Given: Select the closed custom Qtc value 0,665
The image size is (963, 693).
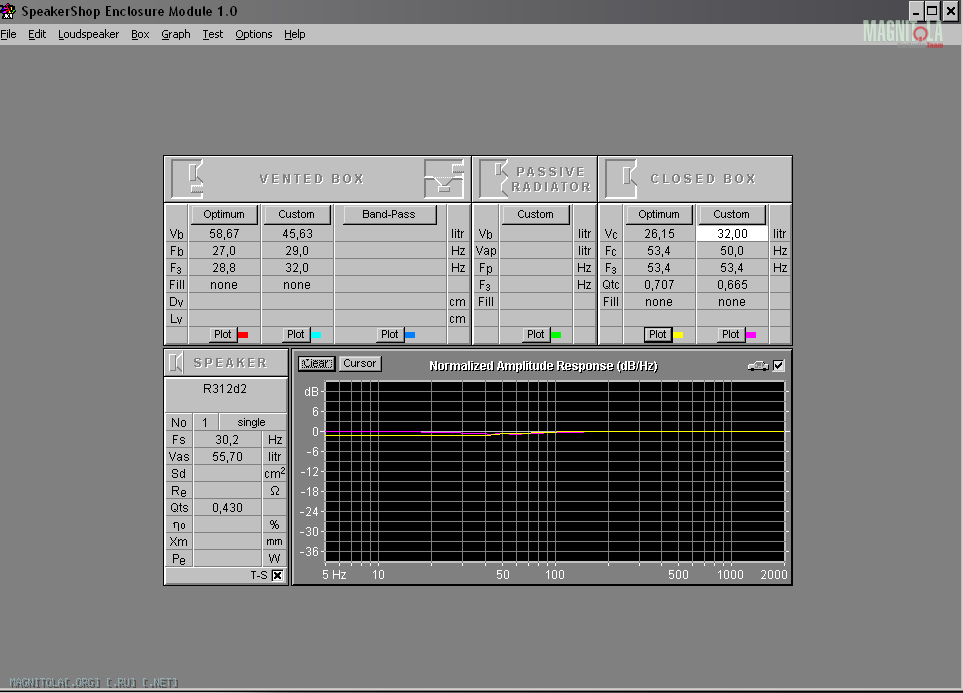Looking at the screenshot, I should [732, 285].
